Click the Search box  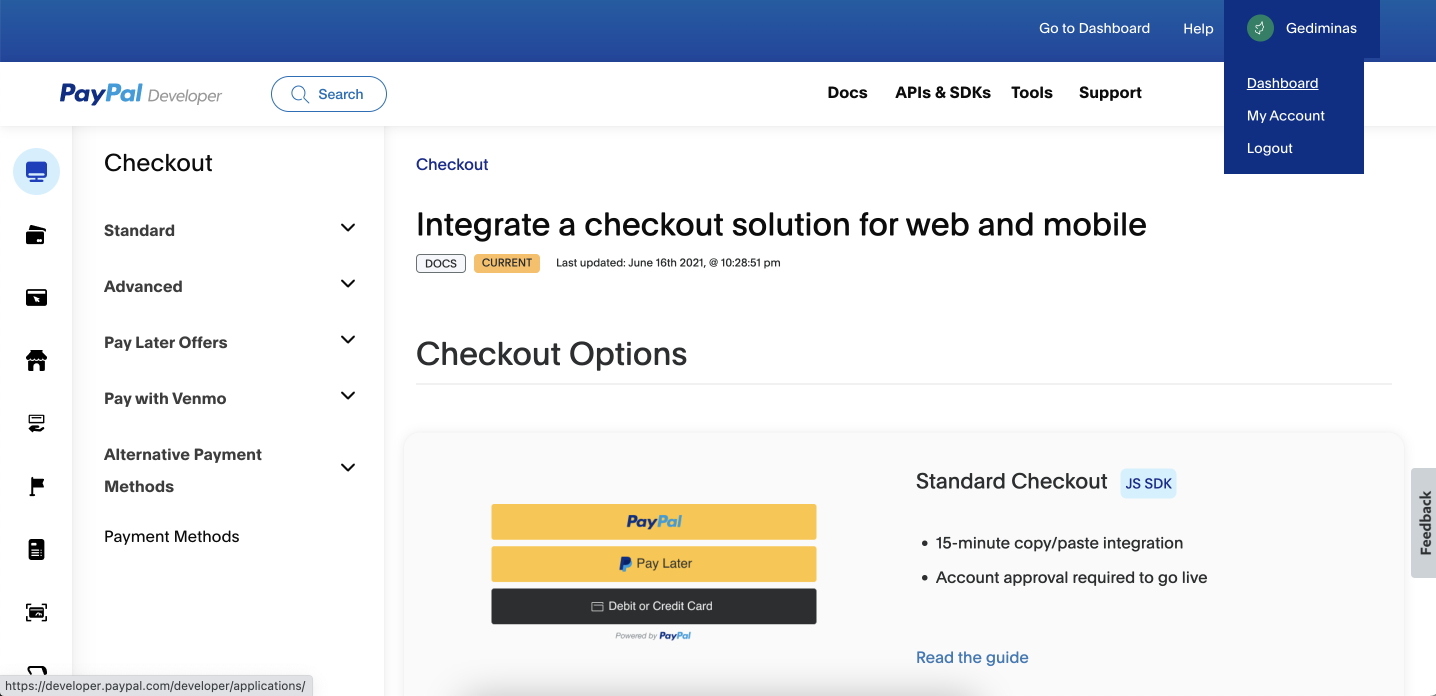(x=329, y=94)
